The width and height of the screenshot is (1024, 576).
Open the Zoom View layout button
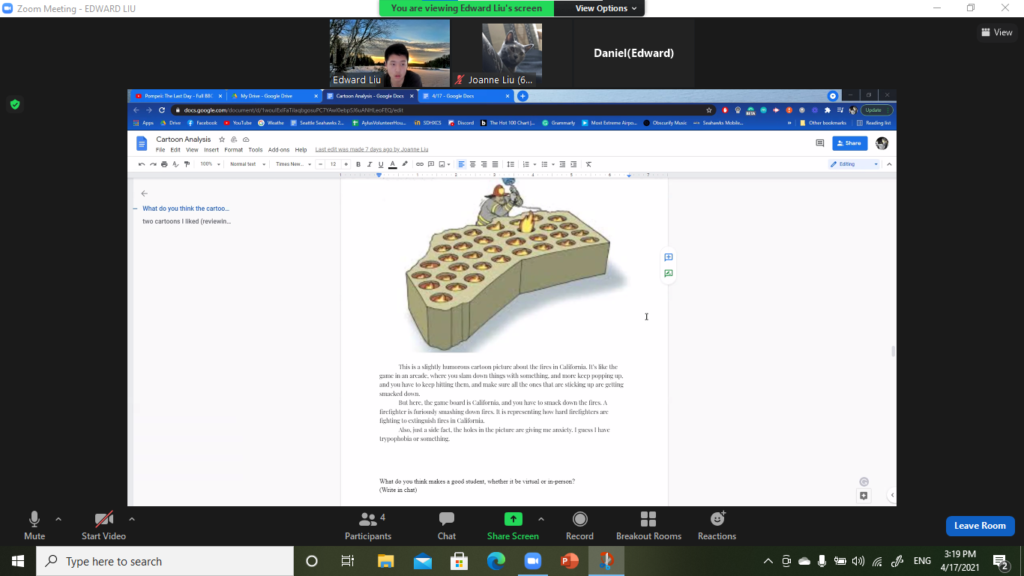pos(997,32)
